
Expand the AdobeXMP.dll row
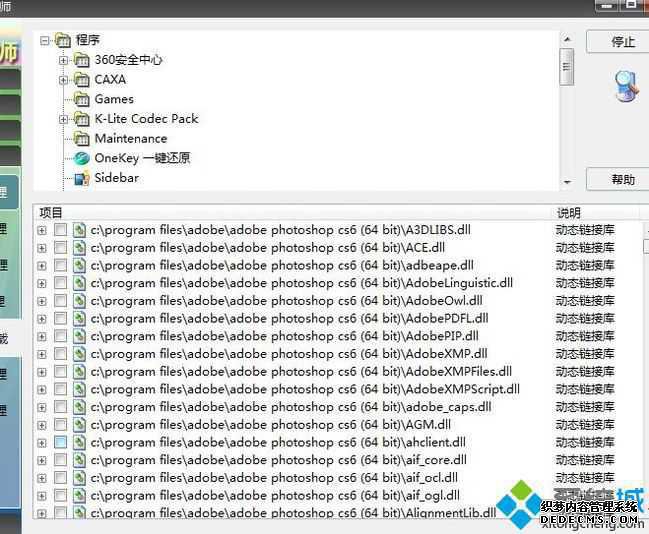coord(42,354)
